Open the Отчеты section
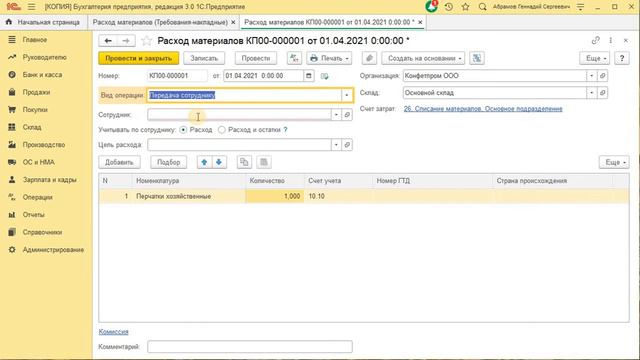Image resolution: width=640 pixels, height=360 pixels. [x=33, y=215]
